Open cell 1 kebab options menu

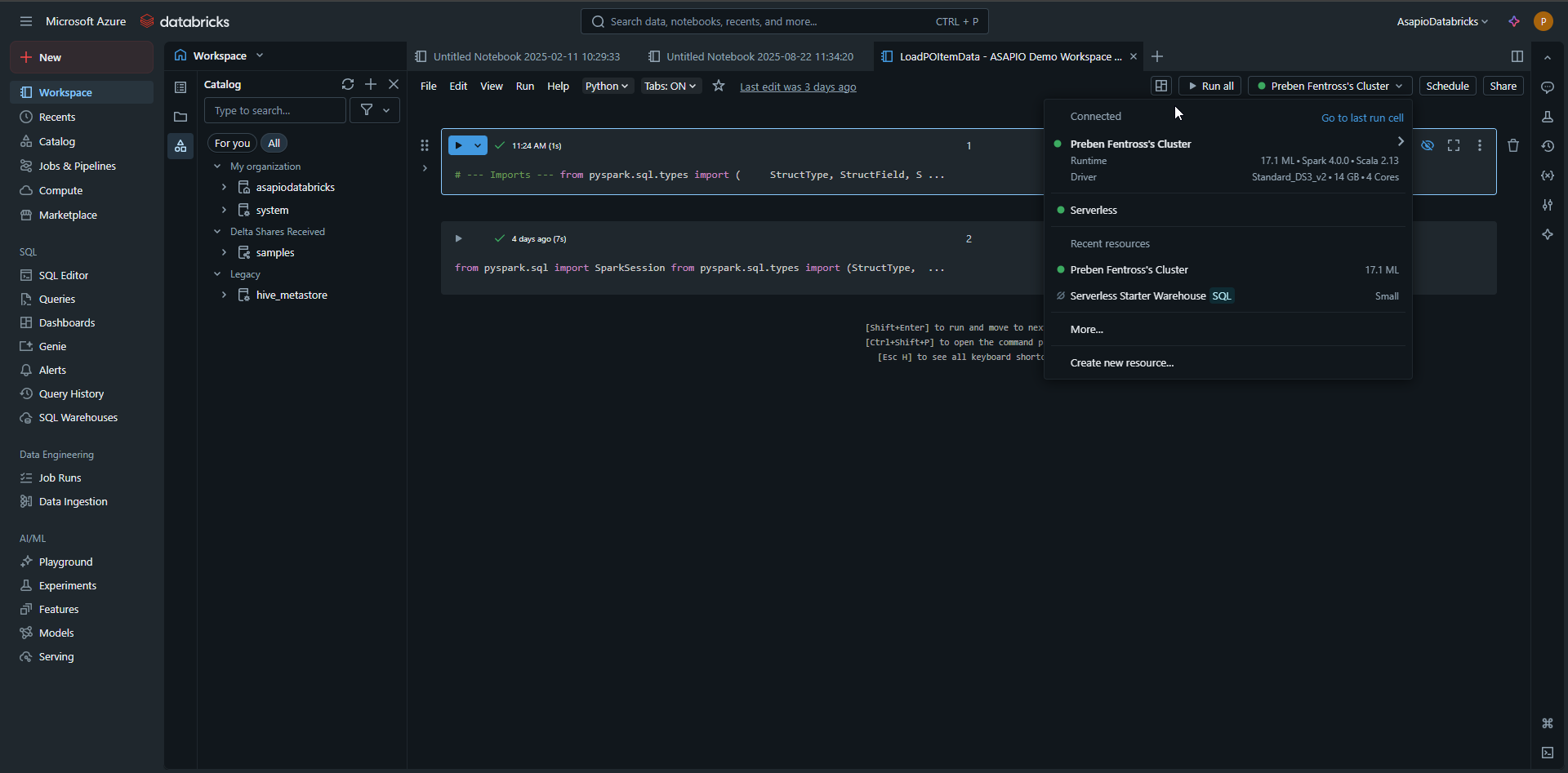[x=1480, y=145]
